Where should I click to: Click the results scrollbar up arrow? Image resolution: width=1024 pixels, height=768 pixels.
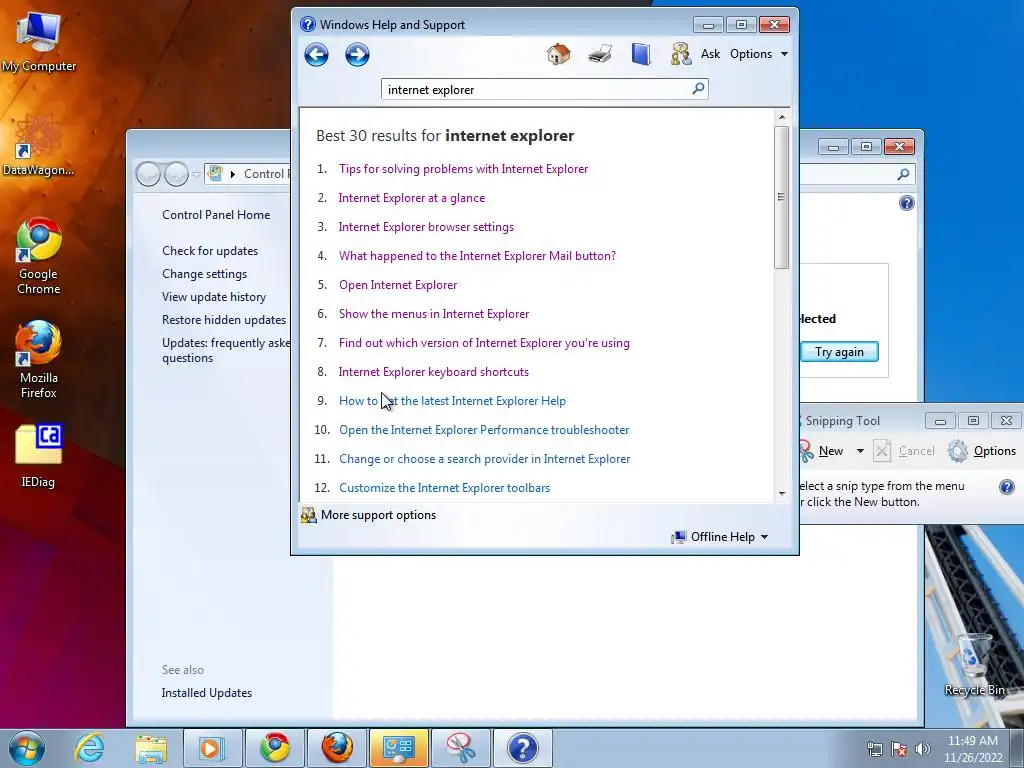pyautogui.click(x=782, y=117)
